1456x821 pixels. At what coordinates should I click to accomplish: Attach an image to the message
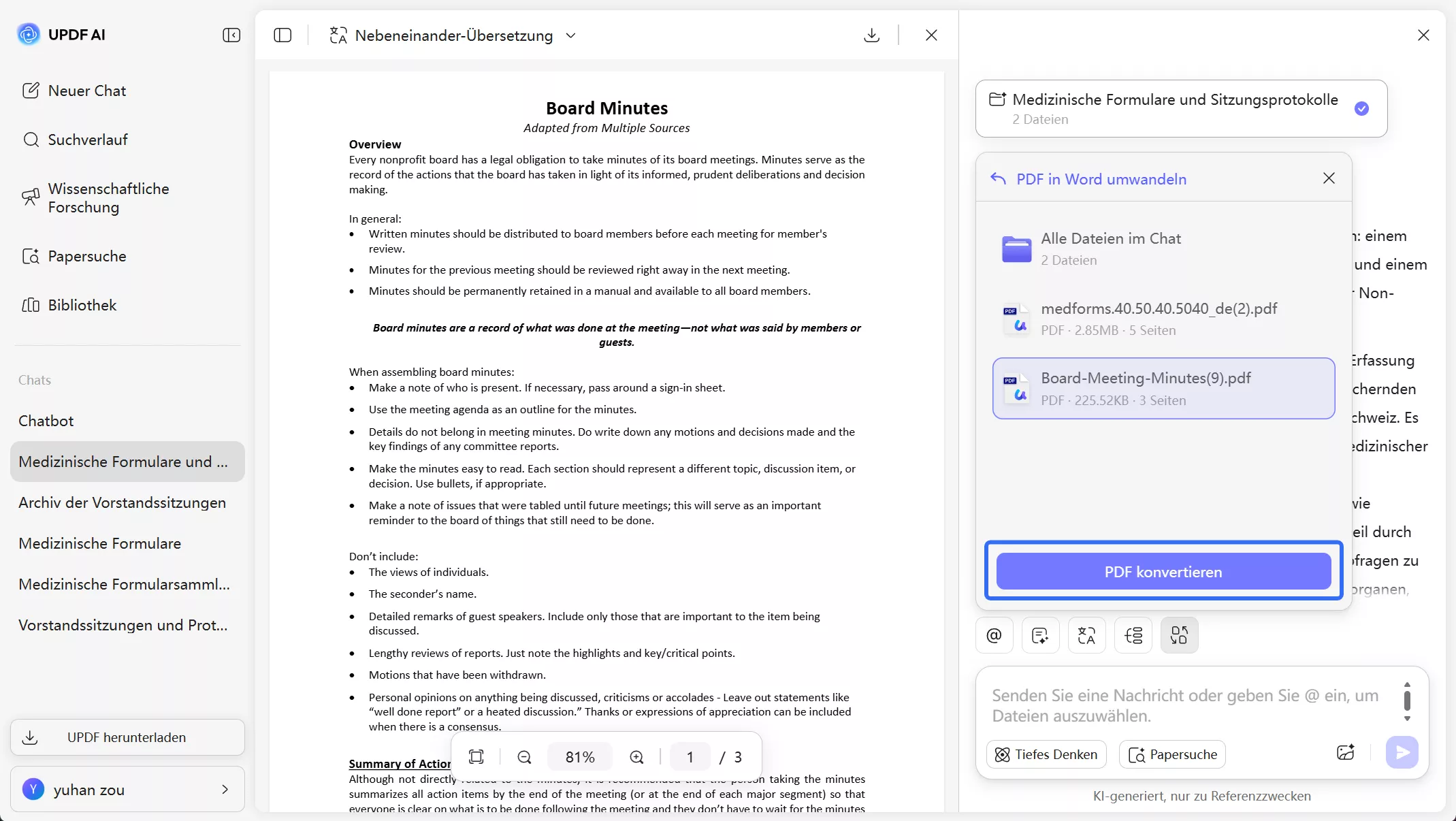1346,753
